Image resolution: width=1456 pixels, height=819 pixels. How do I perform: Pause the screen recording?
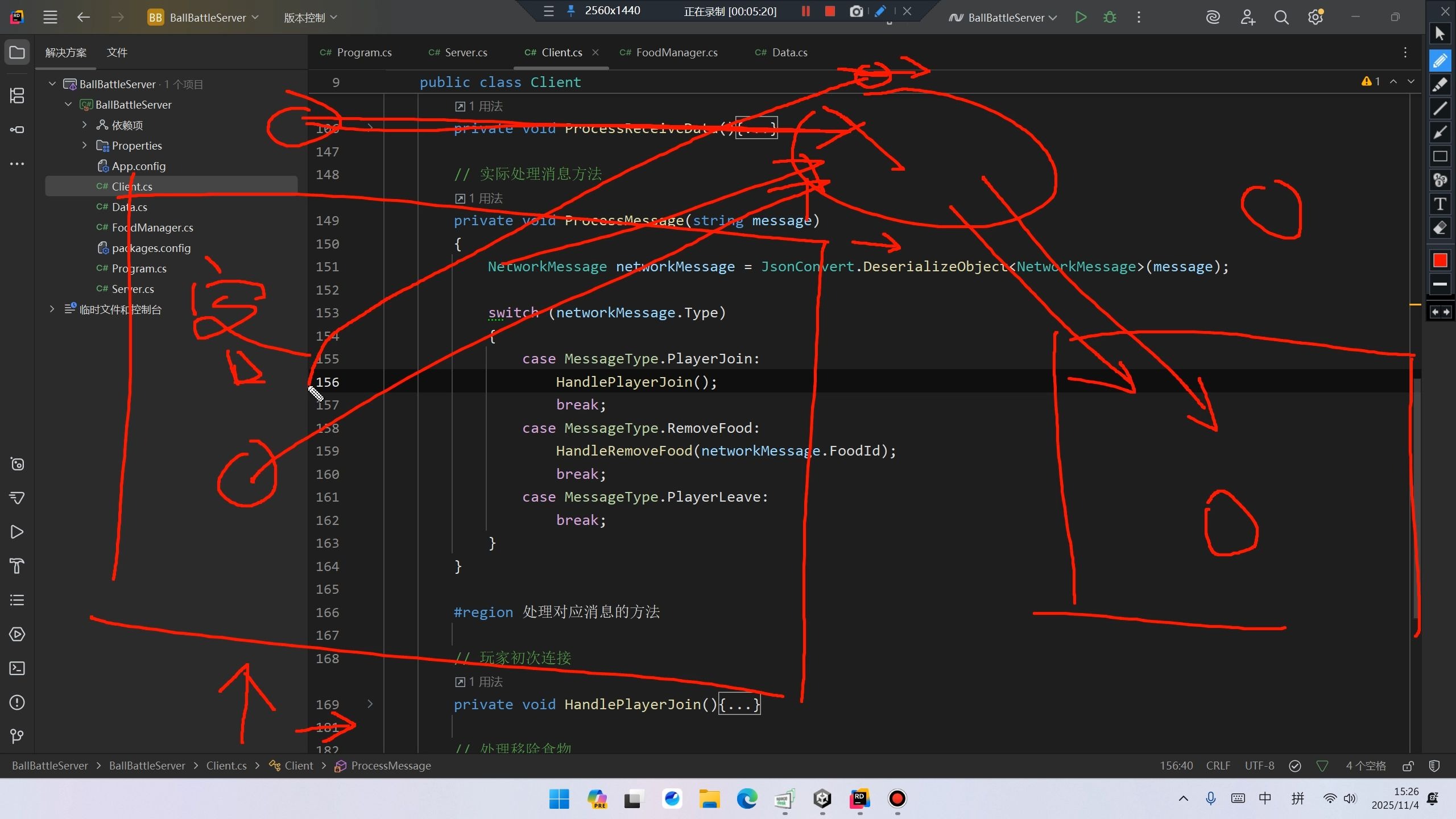pyautogui.click(x=805, y=11)
